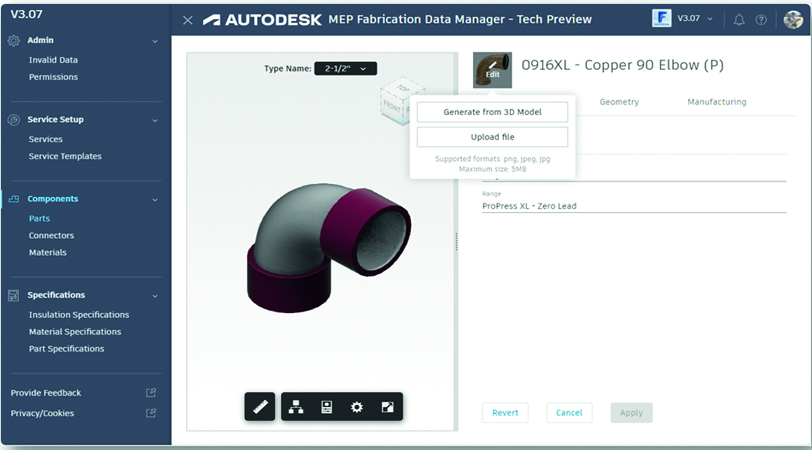Open the Provide Feedback link
The height and width of the screenshot is (450, 812).
pyautogui.click(x=46, y=393)
